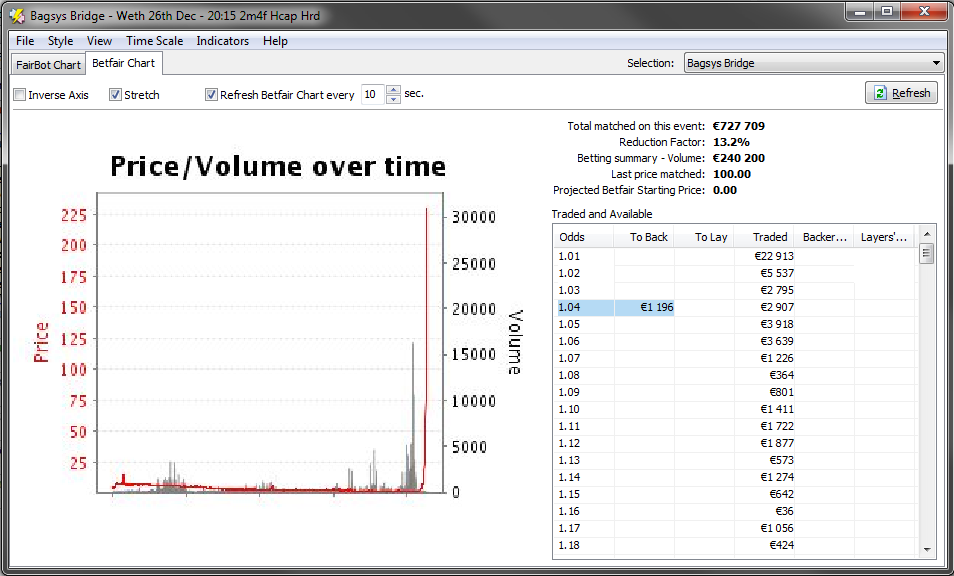
Task: Increase refresh interval with up arrow
Action: [394, 90]
